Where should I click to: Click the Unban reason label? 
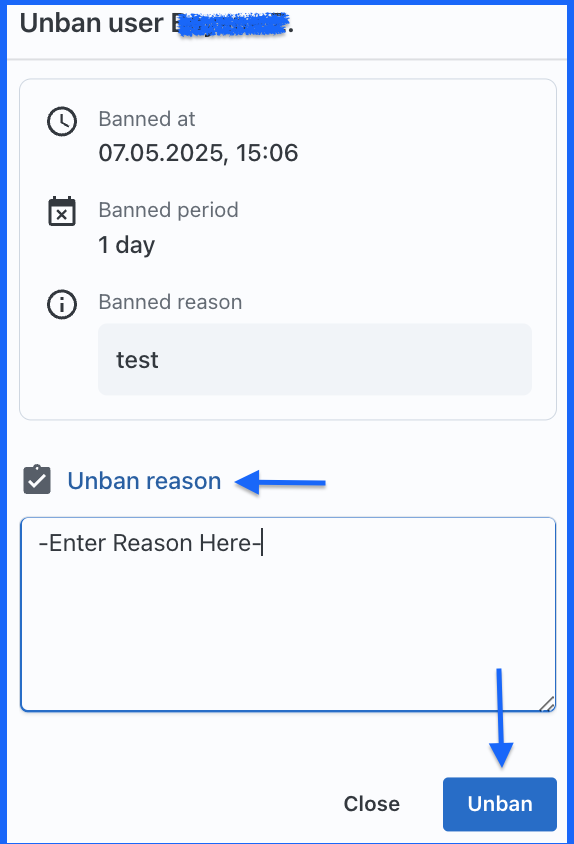[144, 481]
